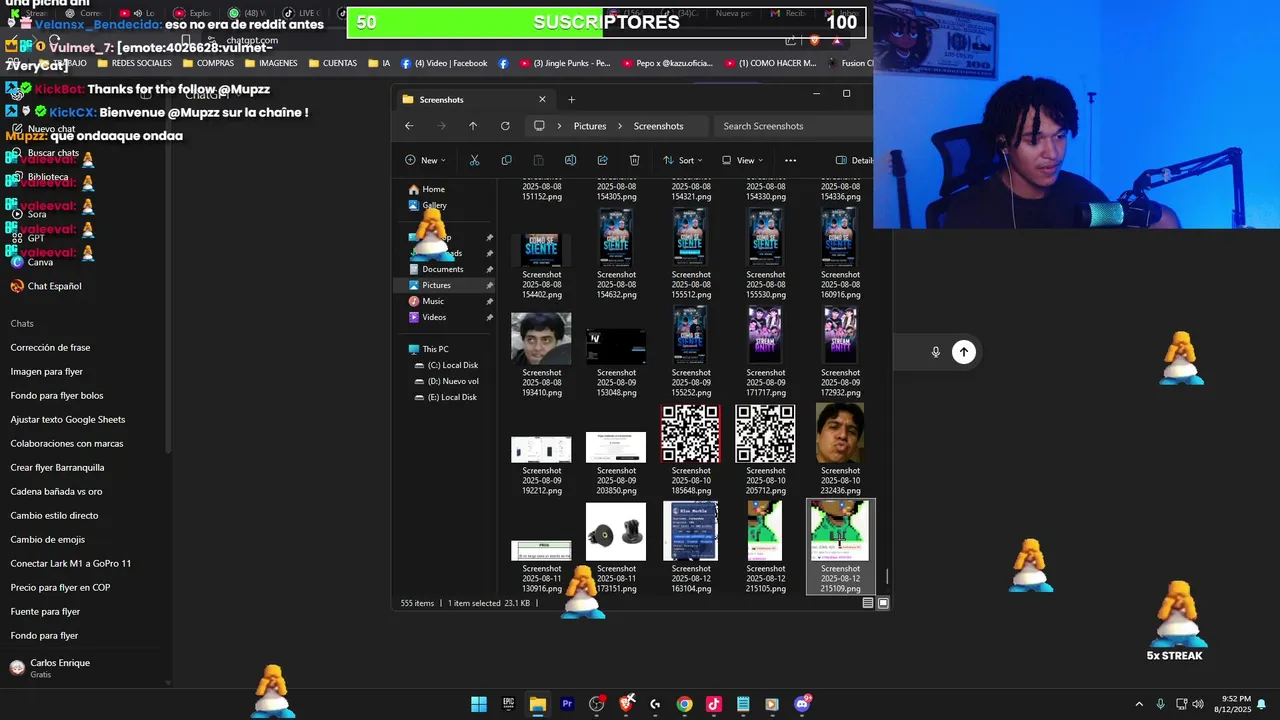Screen dimensions: 1280x720
Task: Unpin Documents via its pin icon
Action: [x=489, y=269]
